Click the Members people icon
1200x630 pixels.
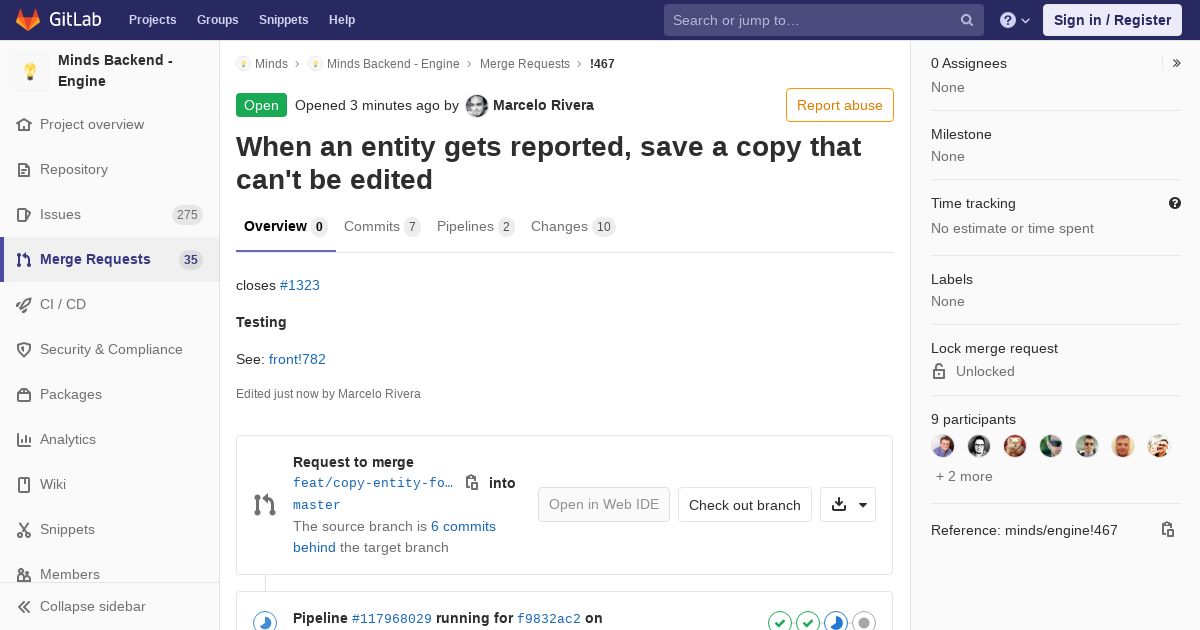24,574
